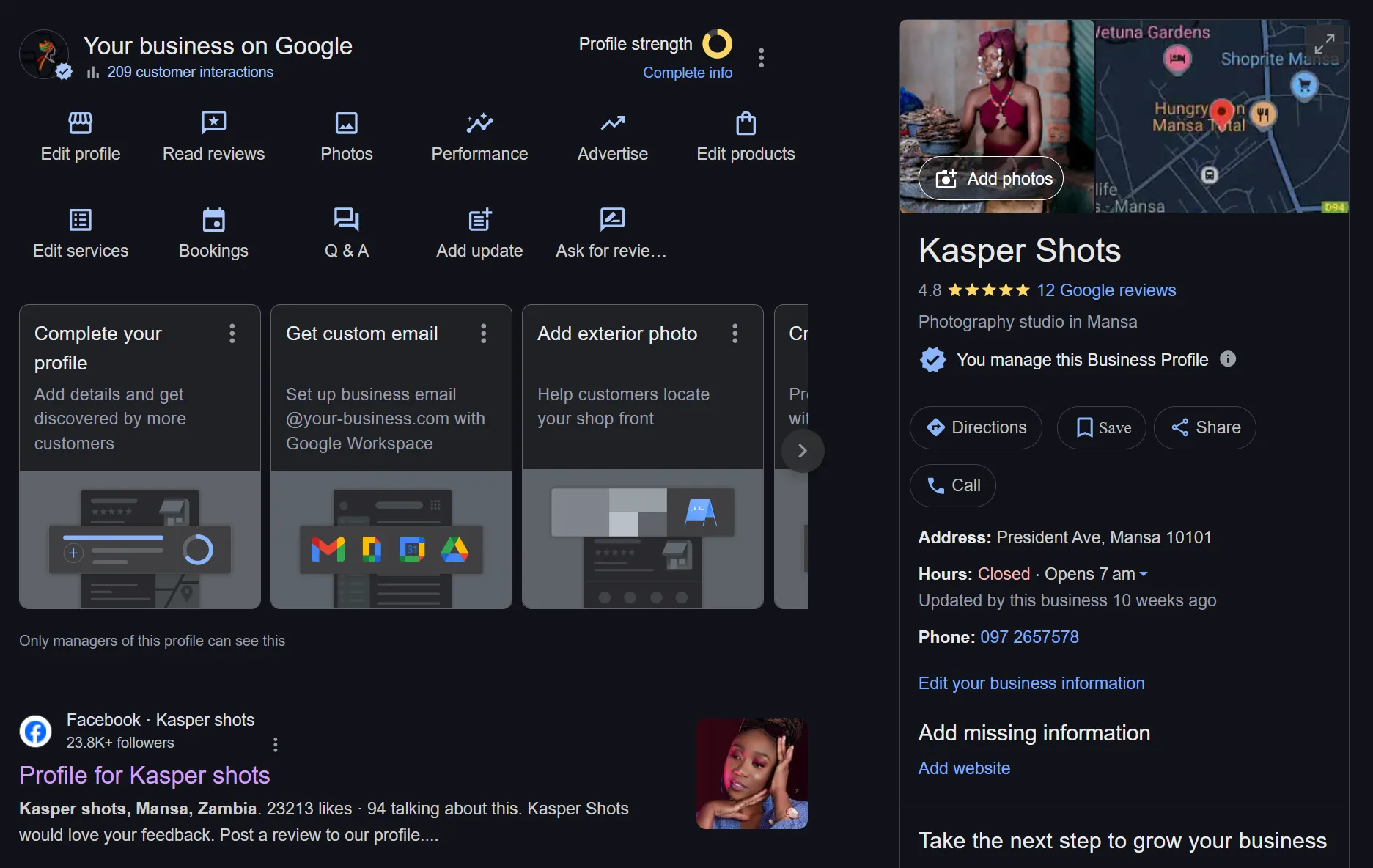Open Edit services list icon
This screenshot has height=868, width=1373.
81,219
